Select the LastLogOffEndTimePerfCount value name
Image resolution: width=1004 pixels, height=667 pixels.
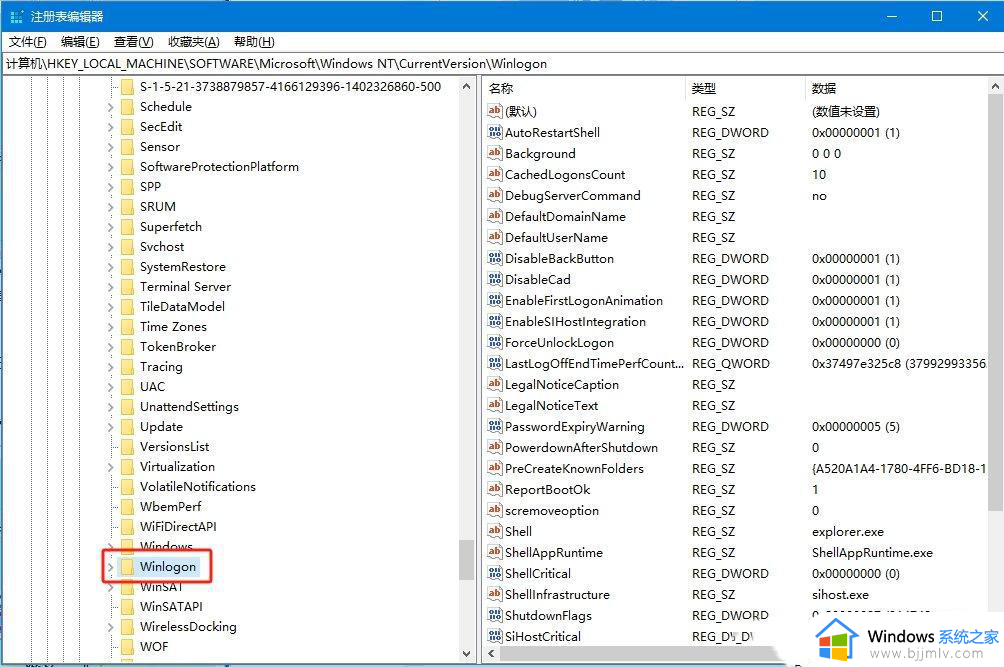click(x=594, y=364)
